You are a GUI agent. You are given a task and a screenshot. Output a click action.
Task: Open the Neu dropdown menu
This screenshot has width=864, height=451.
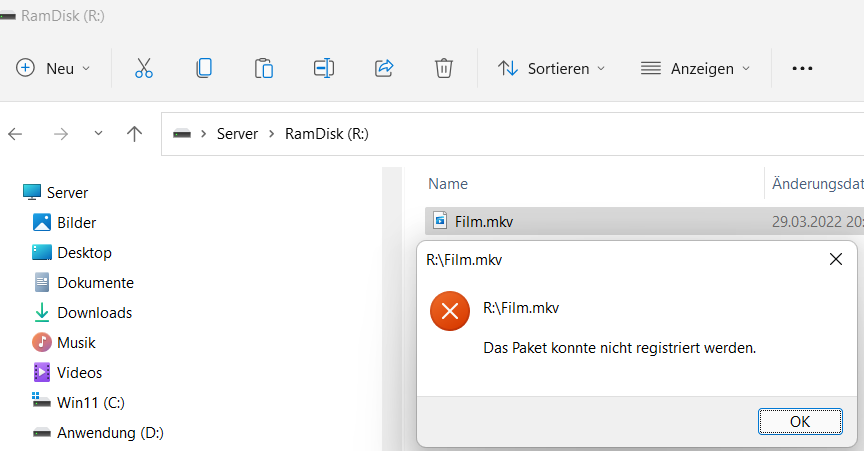tap(53, 68)
